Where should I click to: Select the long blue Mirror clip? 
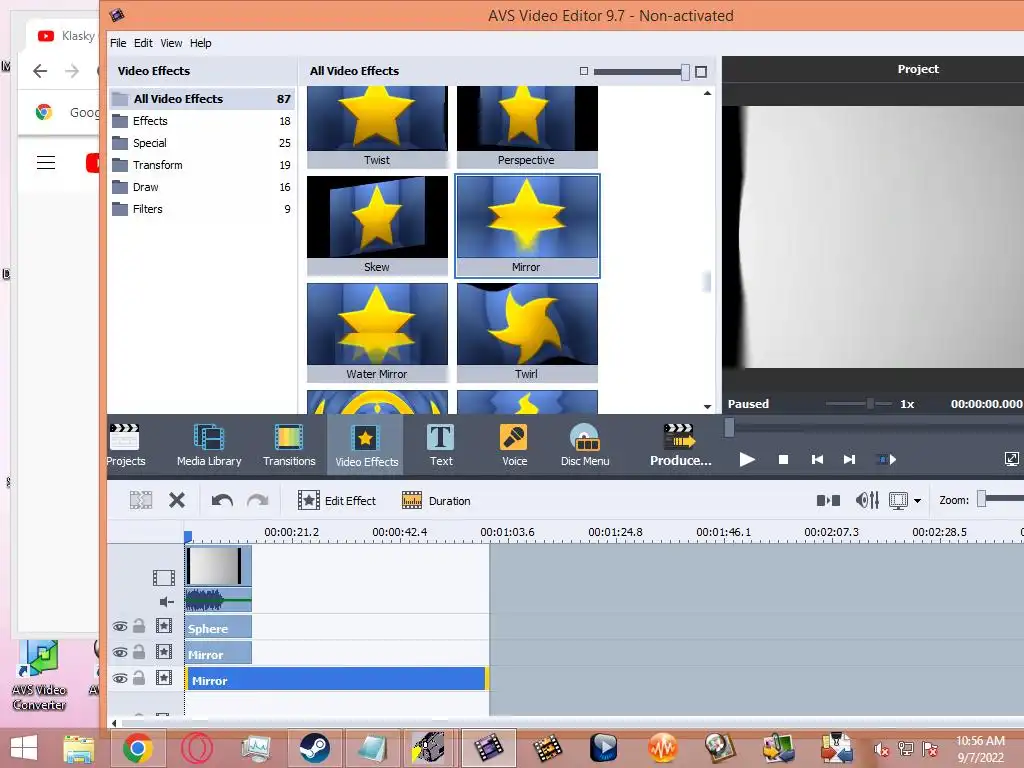coord(336,679)
